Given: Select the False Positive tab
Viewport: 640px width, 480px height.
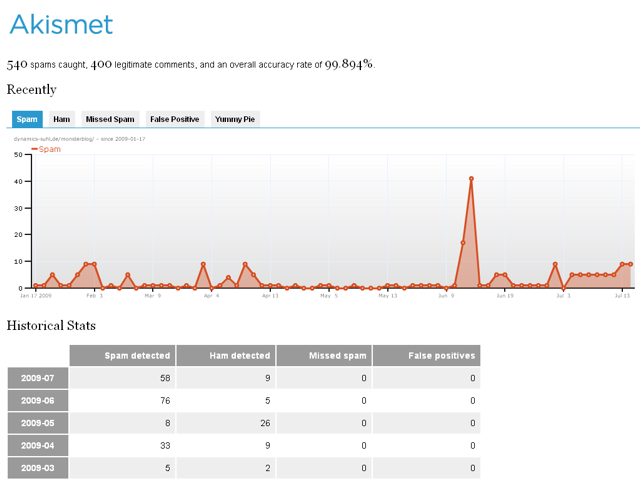Looking at the screenshot, I should [x=175, y=119].
